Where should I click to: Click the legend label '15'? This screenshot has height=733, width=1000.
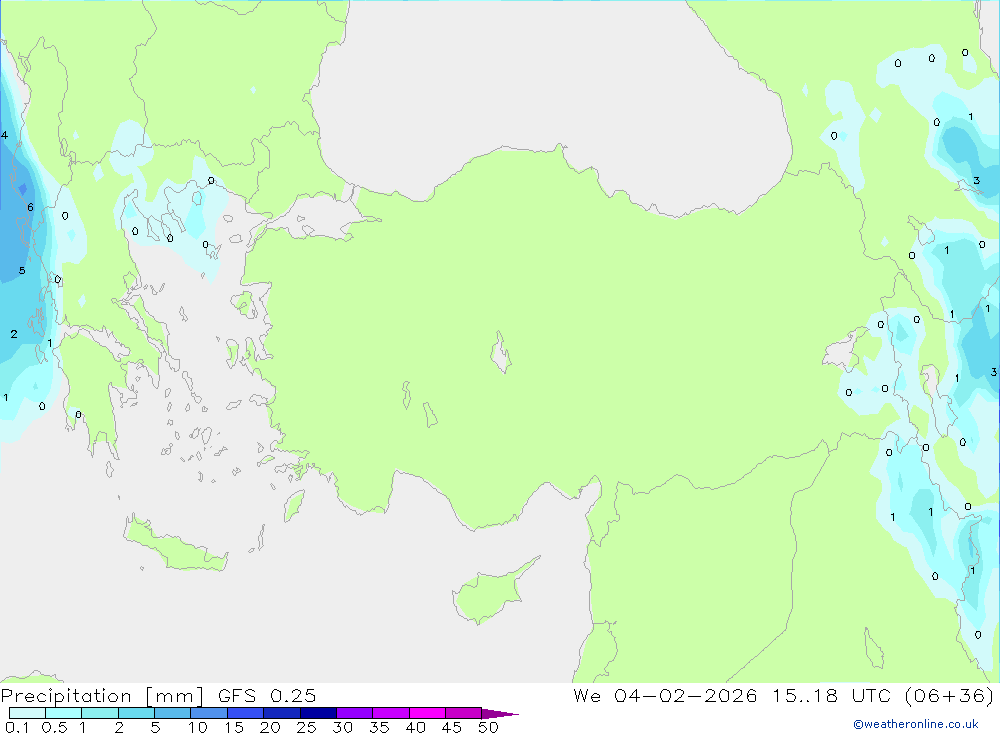click(x=234, y=727)
